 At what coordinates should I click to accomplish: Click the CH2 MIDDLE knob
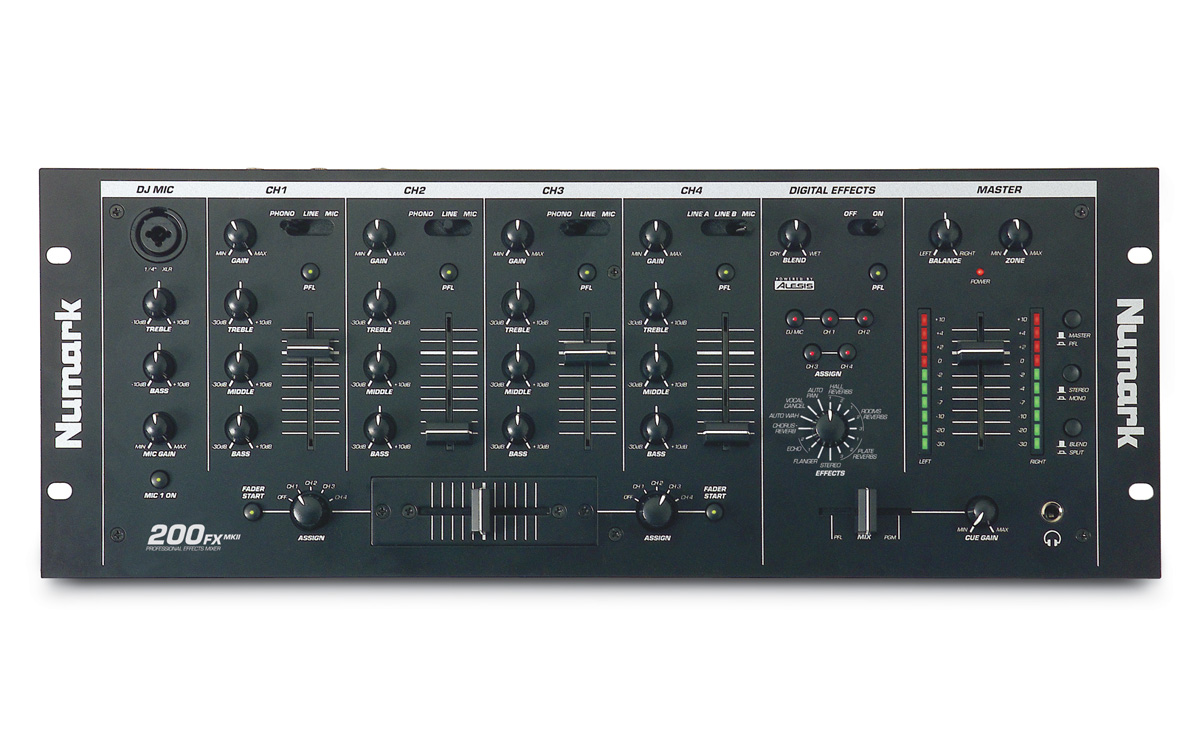pos(378,364)
